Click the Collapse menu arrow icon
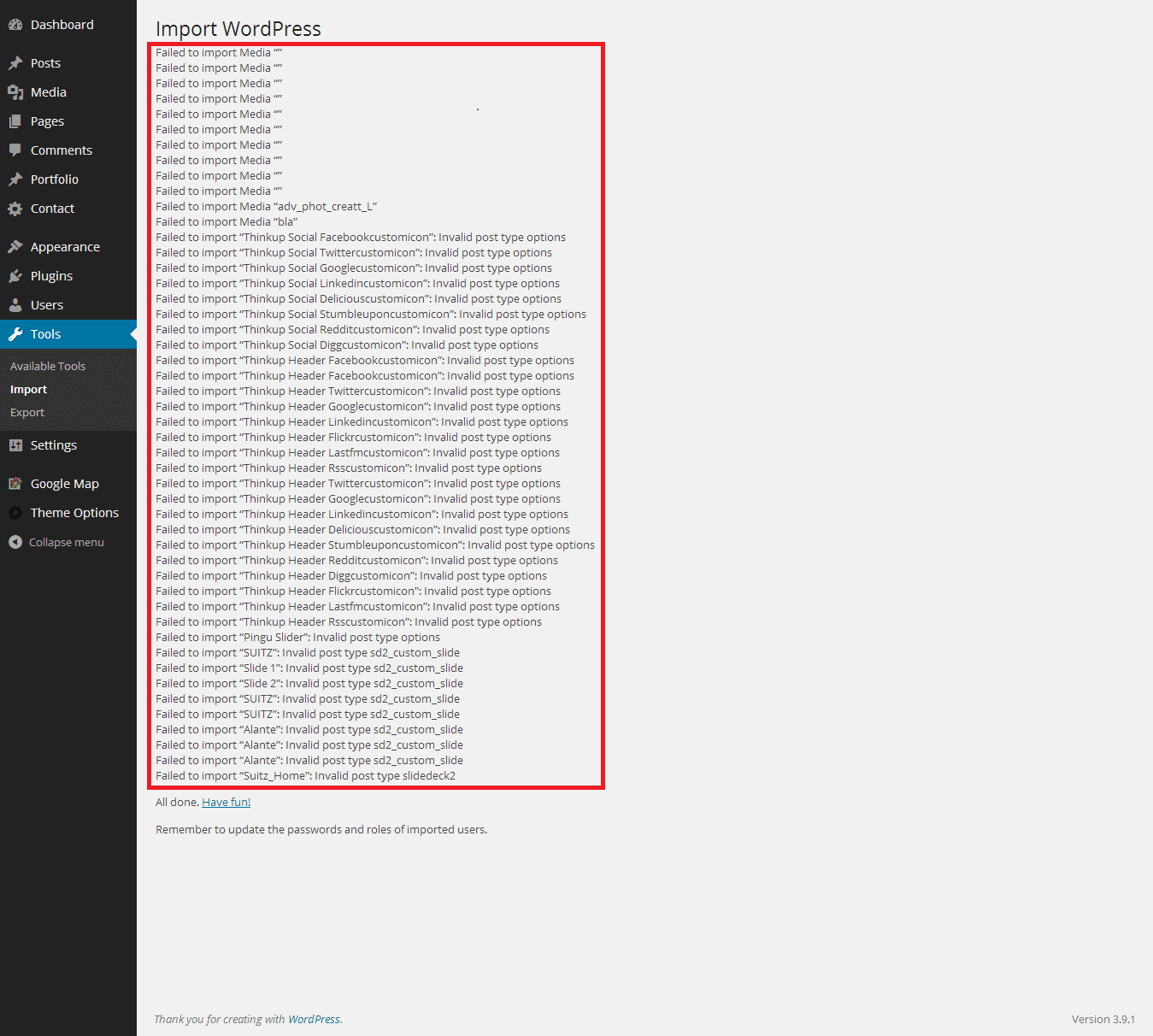Screen dimensions: 1153x1036 coord(15,542)
